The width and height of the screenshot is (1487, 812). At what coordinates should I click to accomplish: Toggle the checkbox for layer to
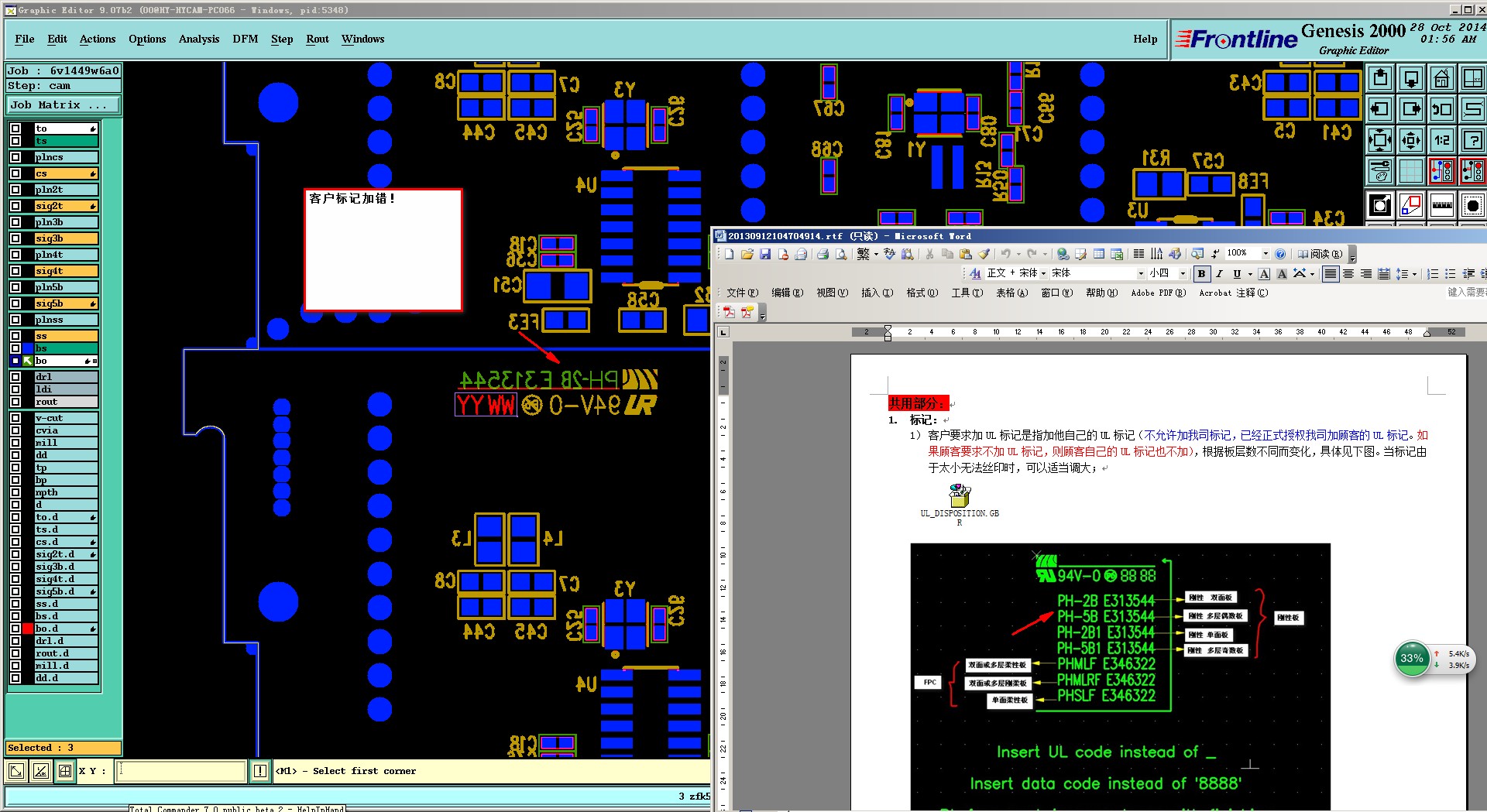(15, 128)
